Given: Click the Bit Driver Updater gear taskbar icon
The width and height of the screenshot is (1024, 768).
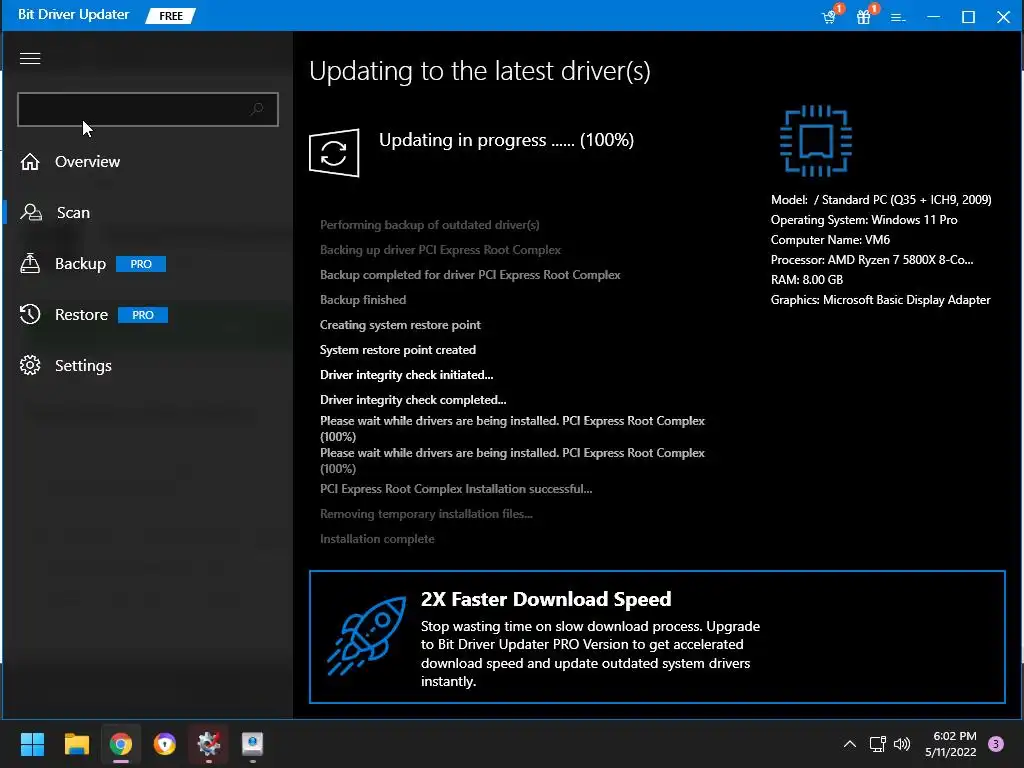Looking at the screenshot, I should (208, 744).
